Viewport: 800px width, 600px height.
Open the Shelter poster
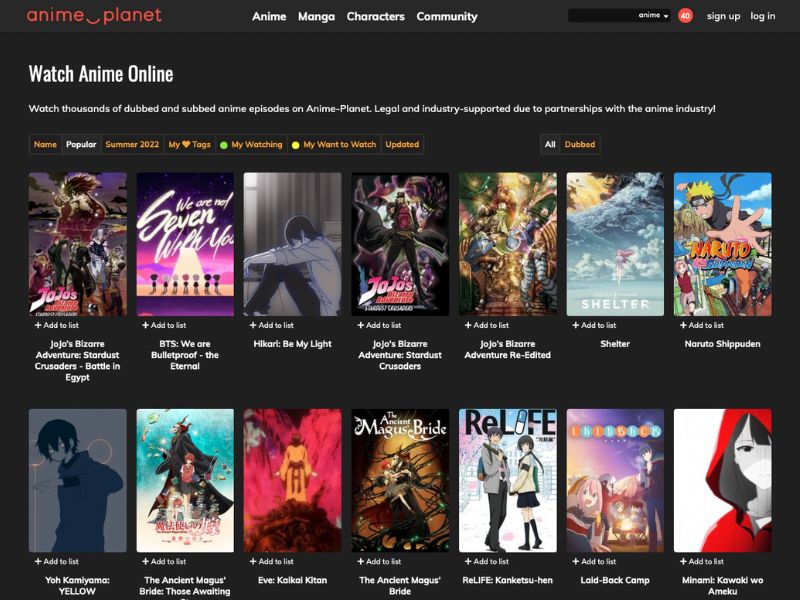point(615,244)
